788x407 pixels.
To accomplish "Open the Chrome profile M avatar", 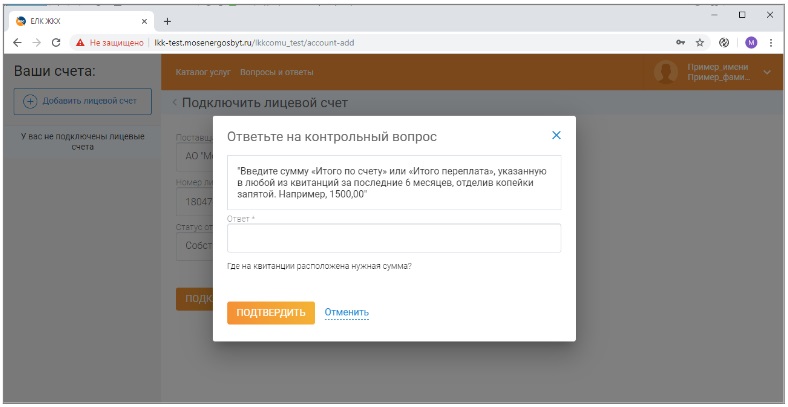I will (x=751, y=43).
